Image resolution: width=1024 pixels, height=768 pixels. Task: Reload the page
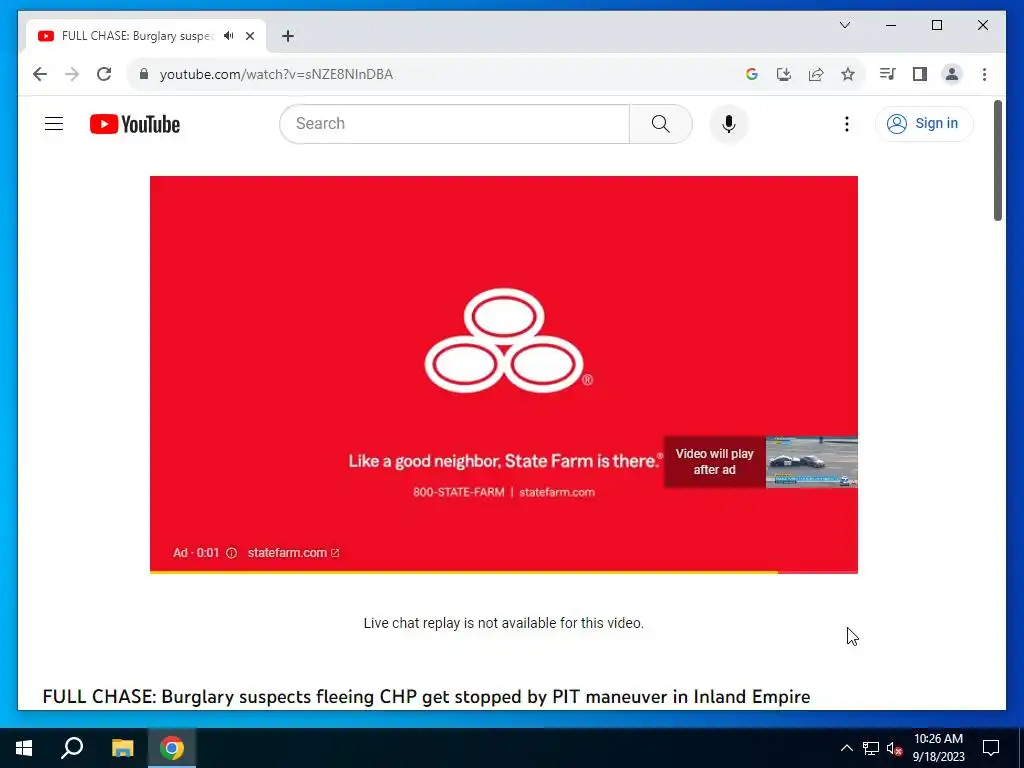click(104, 74)
